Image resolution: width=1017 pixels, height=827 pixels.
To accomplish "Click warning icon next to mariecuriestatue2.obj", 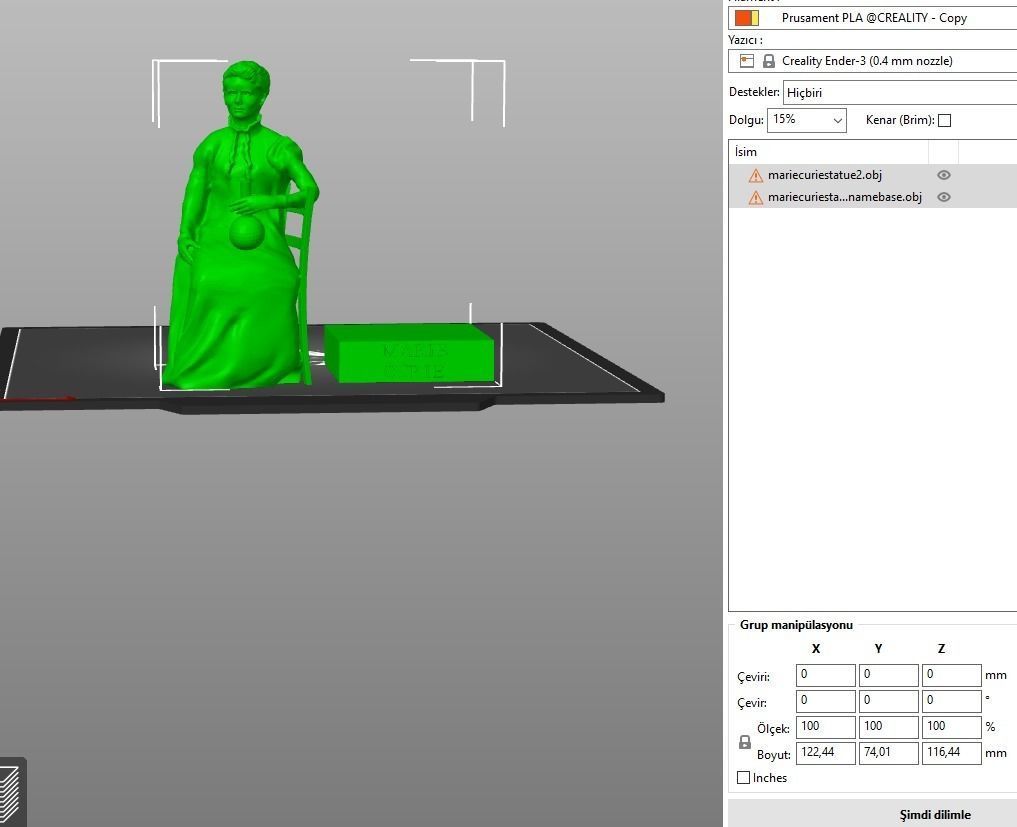I will click(x=756, y=176).
